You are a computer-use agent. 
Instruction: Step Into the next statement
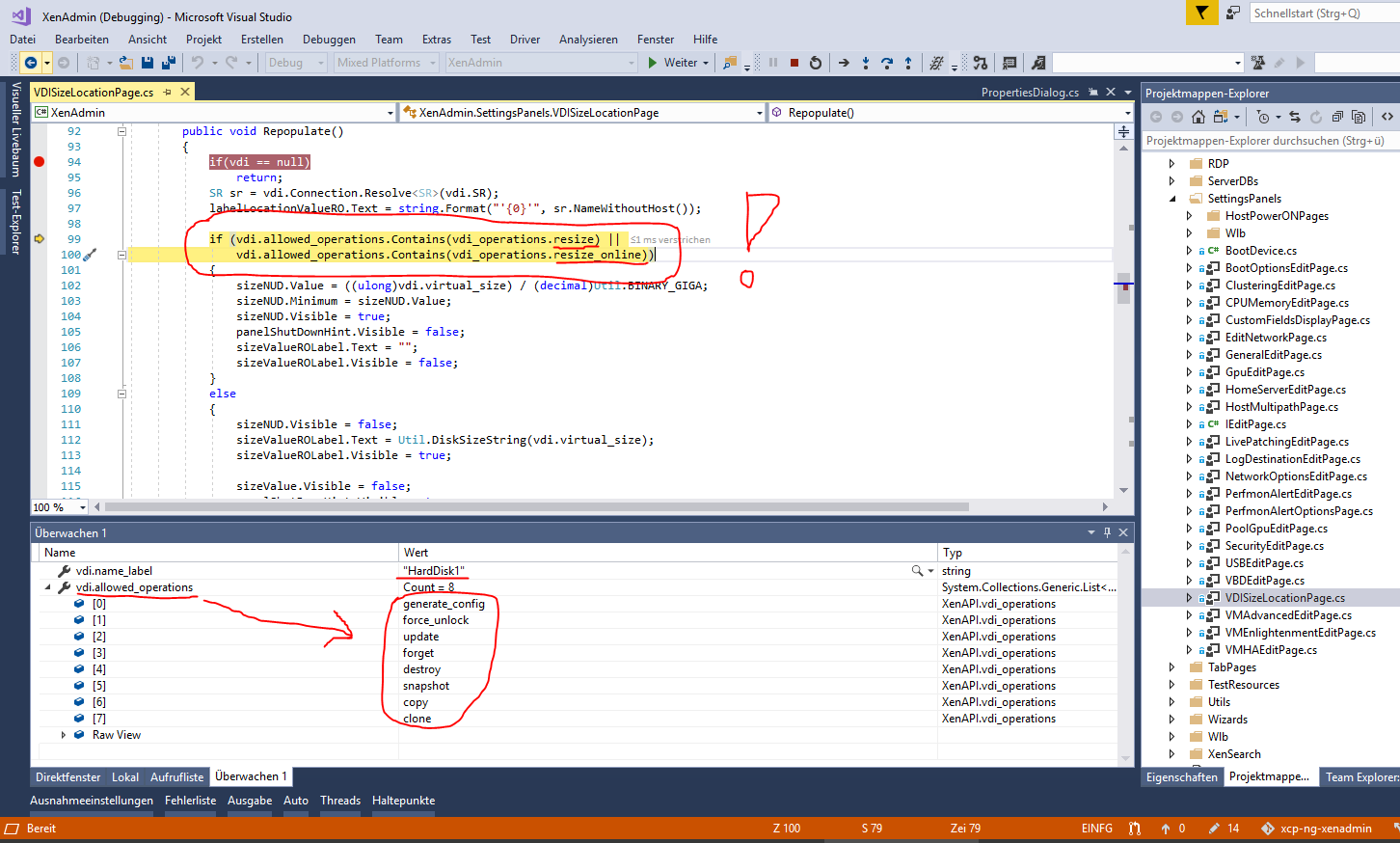(866, 63)
